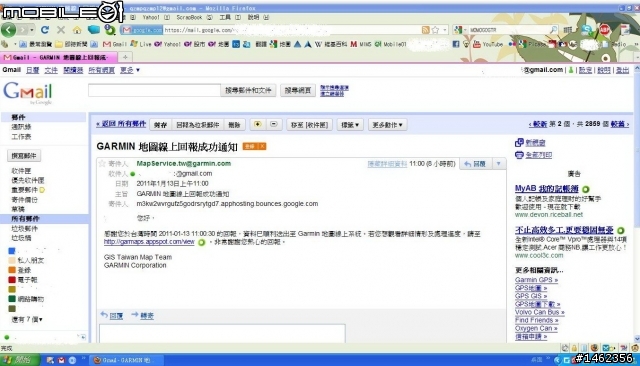Select the Gmail - GARMIN browser tab
This screenshot has height=366, width=640.
59,57
